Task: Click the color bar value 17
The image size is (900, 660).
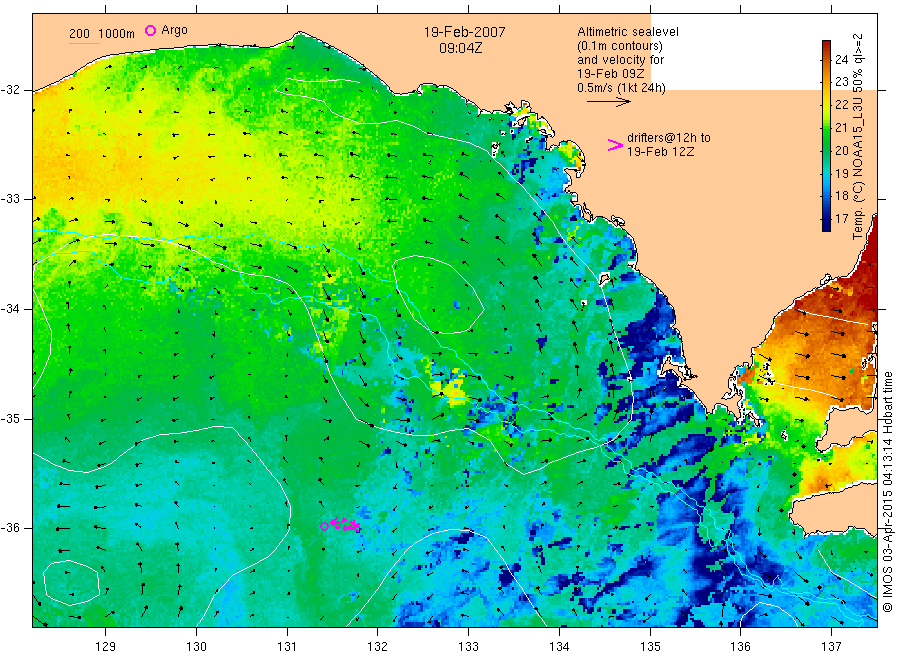Action: [841, 219]
